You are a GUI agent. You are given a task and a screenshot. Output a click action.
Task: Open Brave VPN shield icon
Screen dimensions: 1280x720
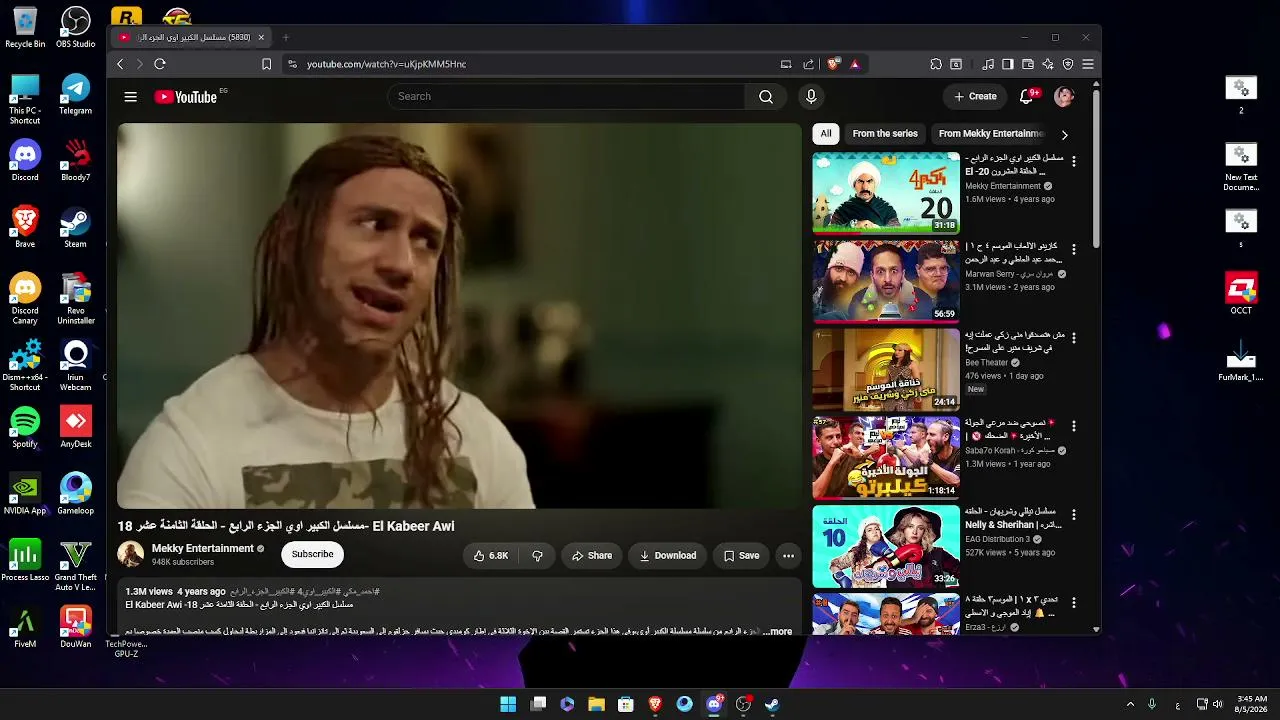click(x=1068, y=64)
